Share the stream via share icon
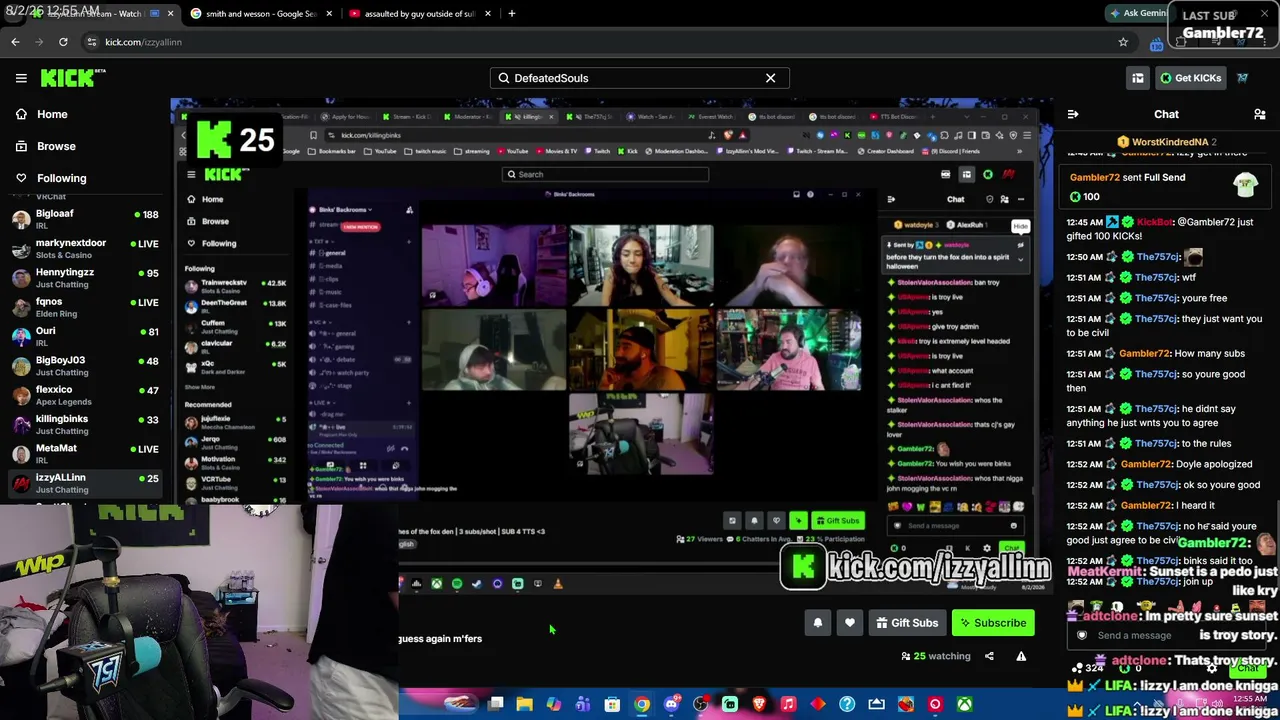 coord(989,656)
